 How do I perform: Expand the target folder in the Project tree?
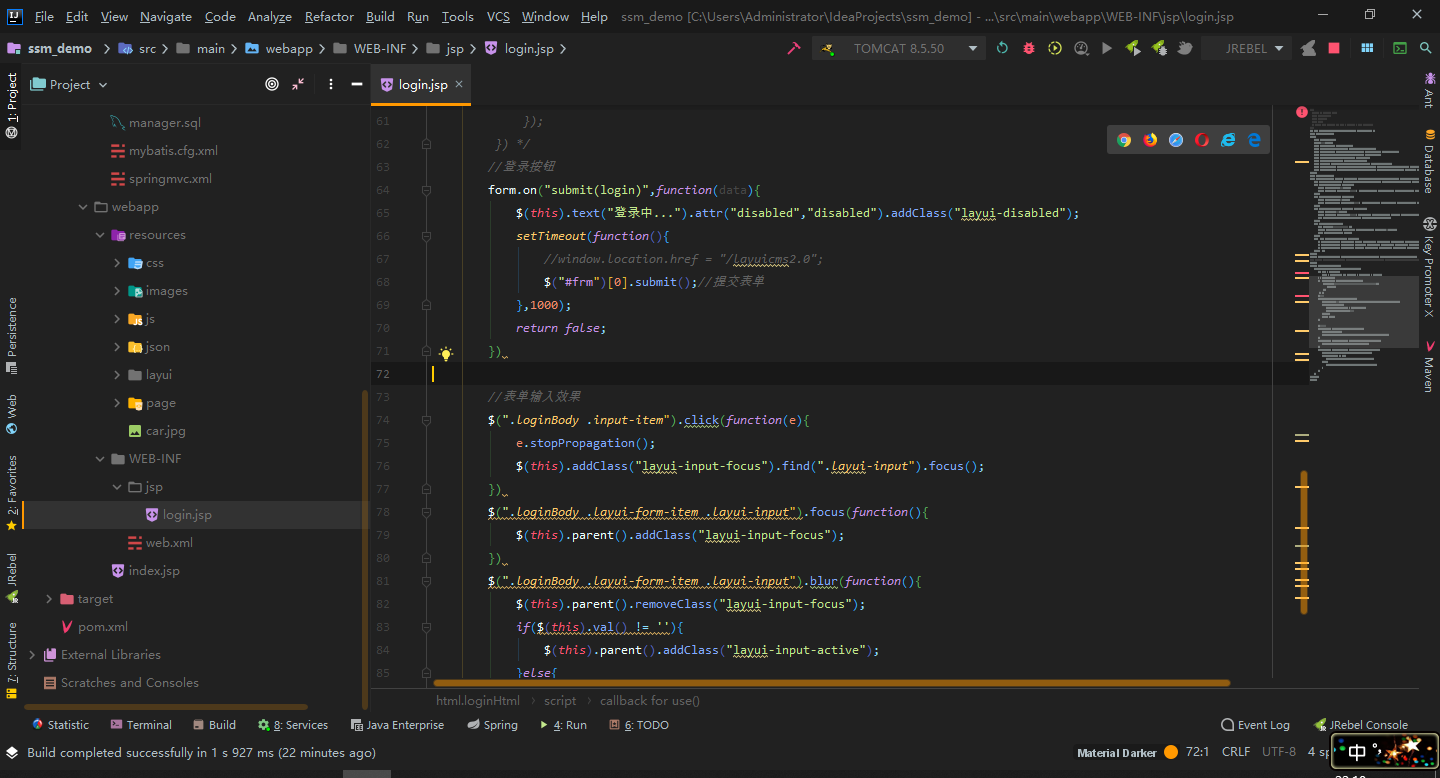coord(48,598)
